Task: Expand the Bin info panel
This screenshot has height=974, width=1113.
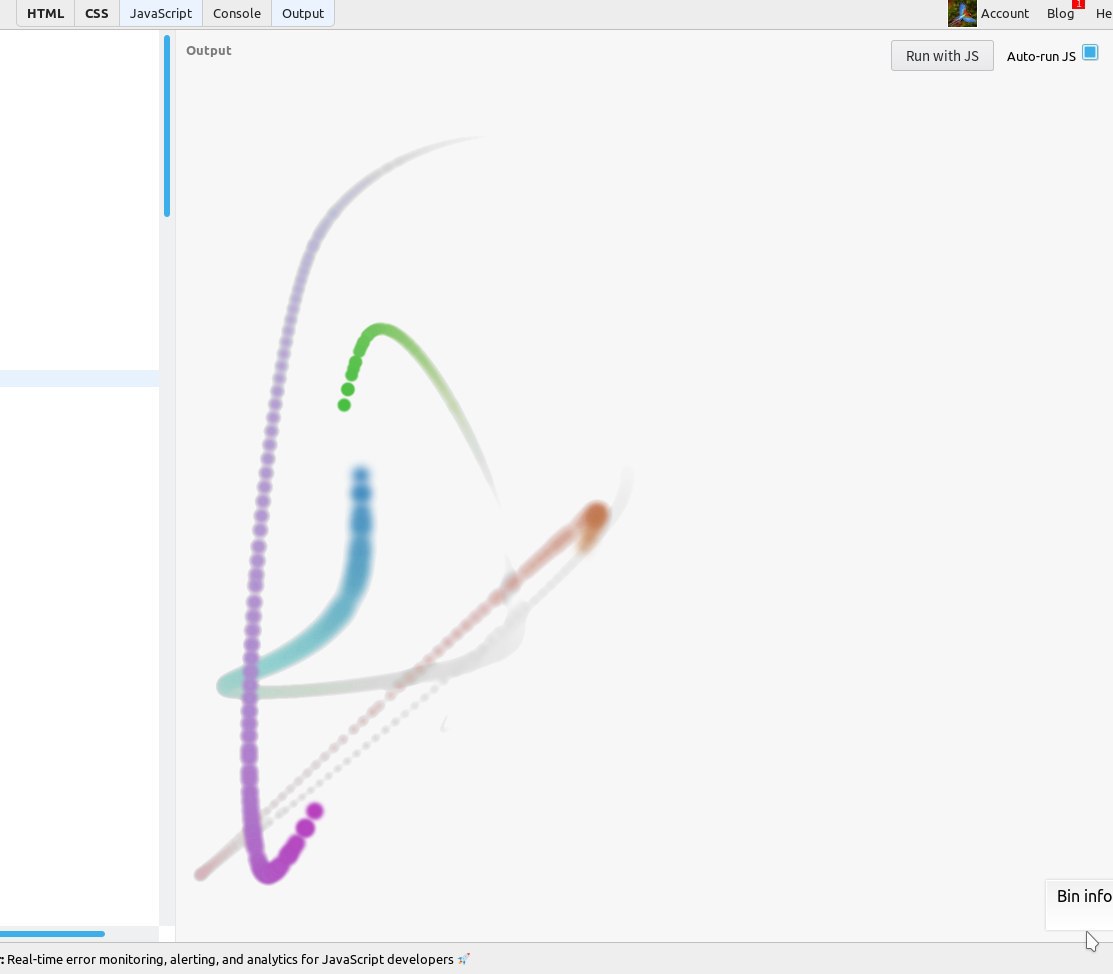Action: click(x=1083, y=896)
